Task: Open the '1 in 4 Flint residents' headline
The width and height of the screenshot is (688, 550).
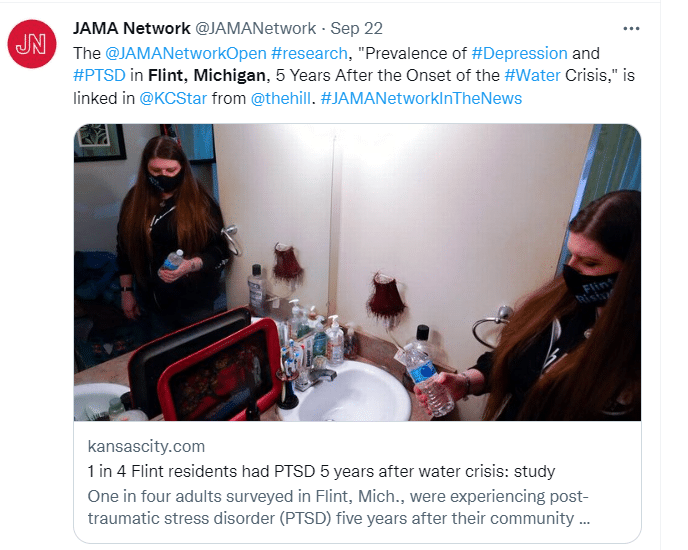Action: [321, 471]
